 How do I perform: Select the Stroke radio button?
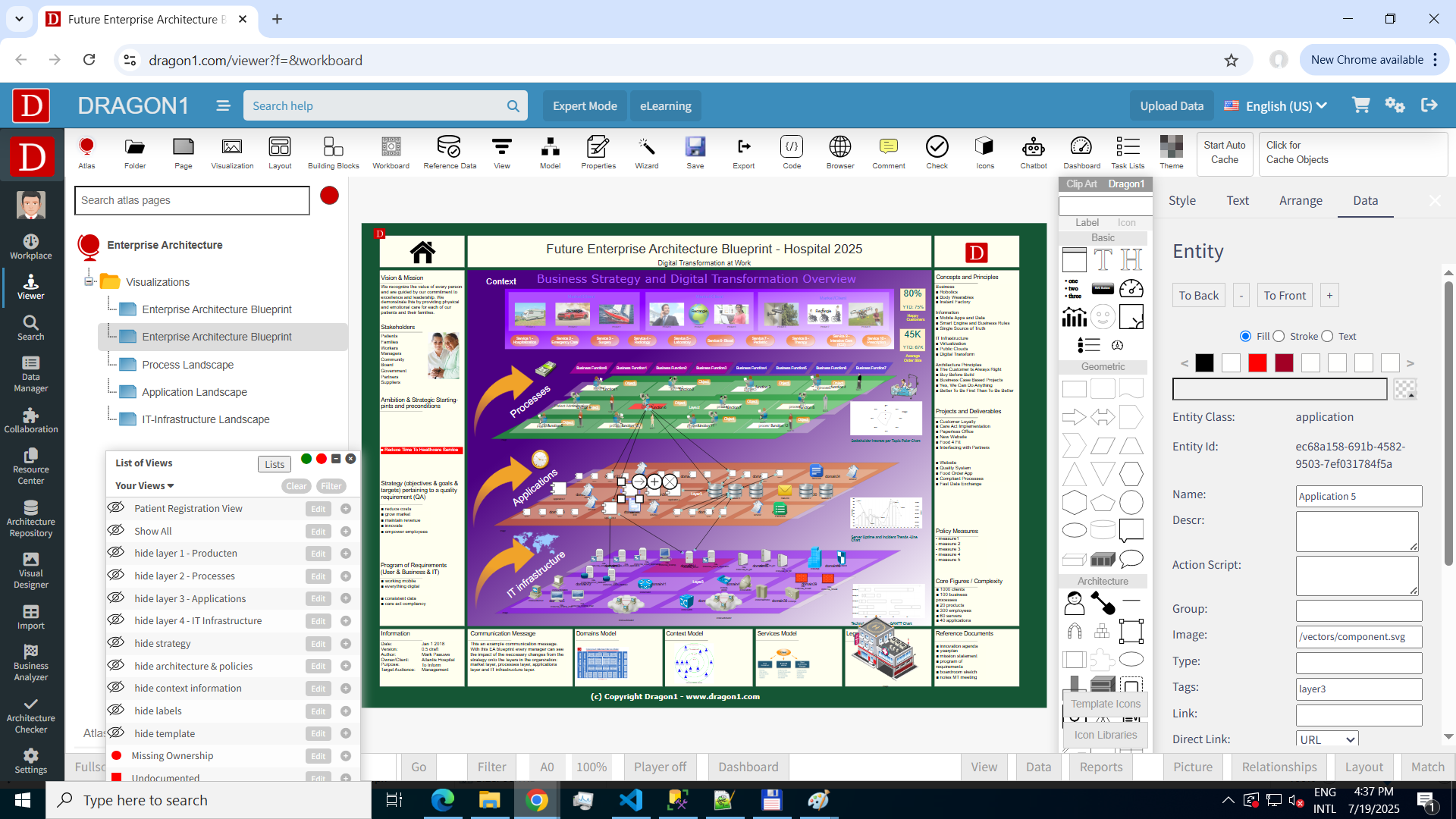tap(1279, 336)
